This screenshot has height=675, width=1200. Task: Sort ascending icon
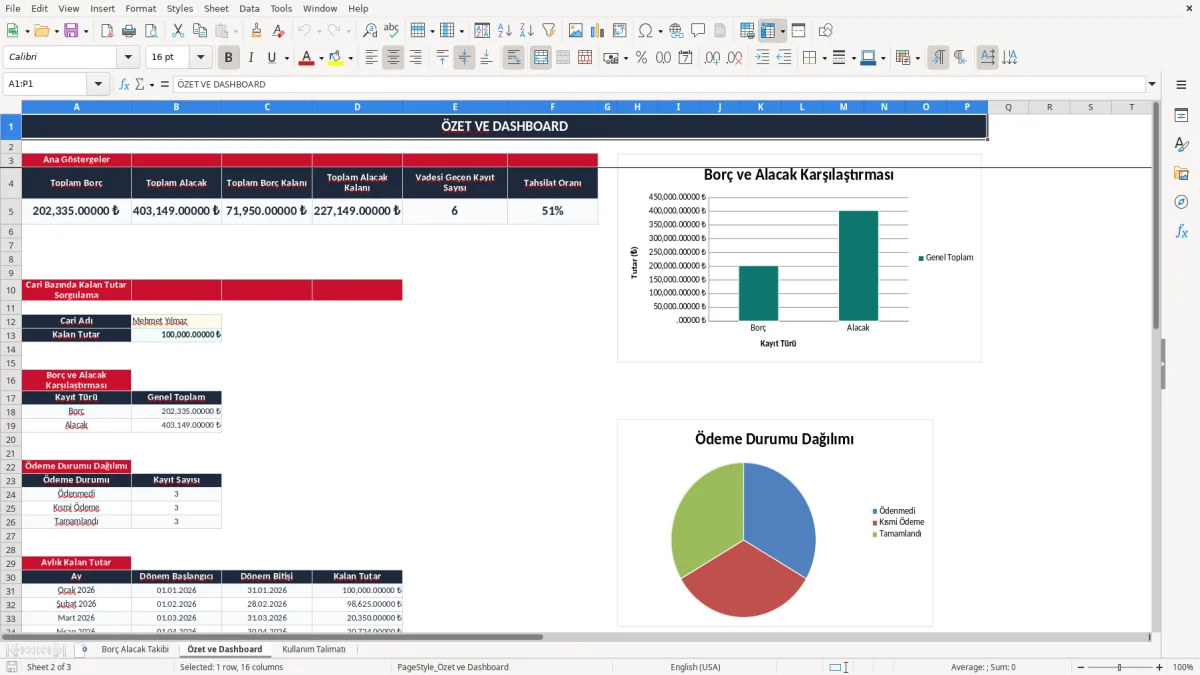[x=504, y=31]
